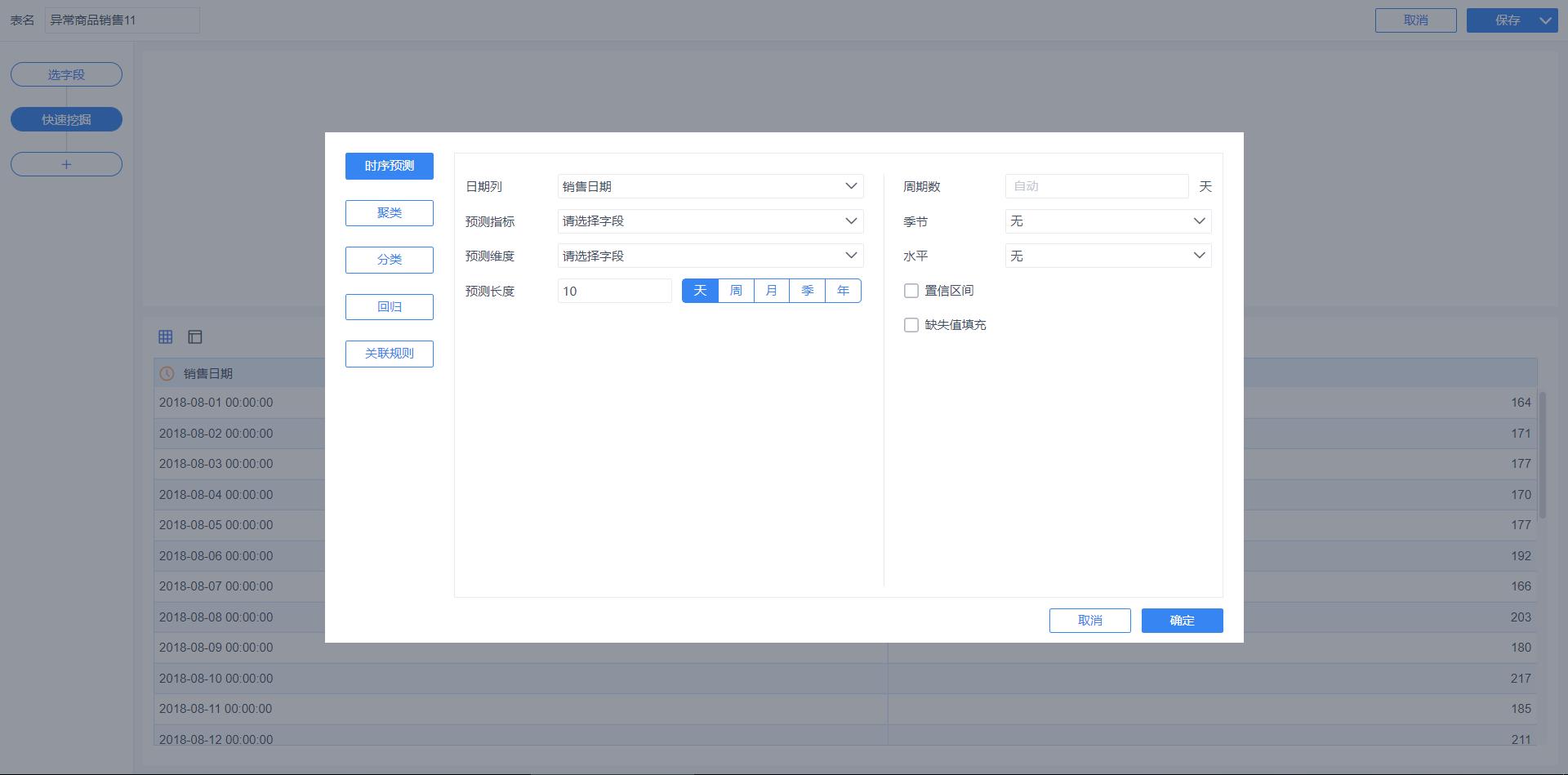Image resolution: width=1568 pixels, height=775 pixels.
Task: Select the 分类 classification option
Action: point(390,260)
